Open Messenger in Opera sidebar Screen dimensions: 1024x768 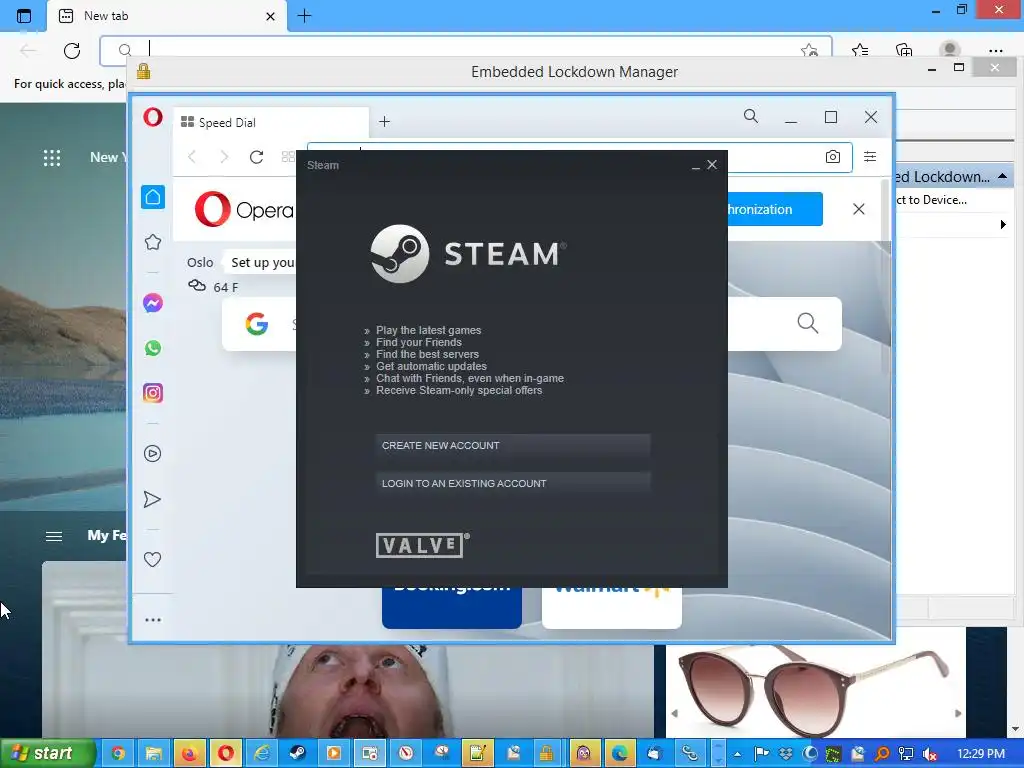(153, 303)
